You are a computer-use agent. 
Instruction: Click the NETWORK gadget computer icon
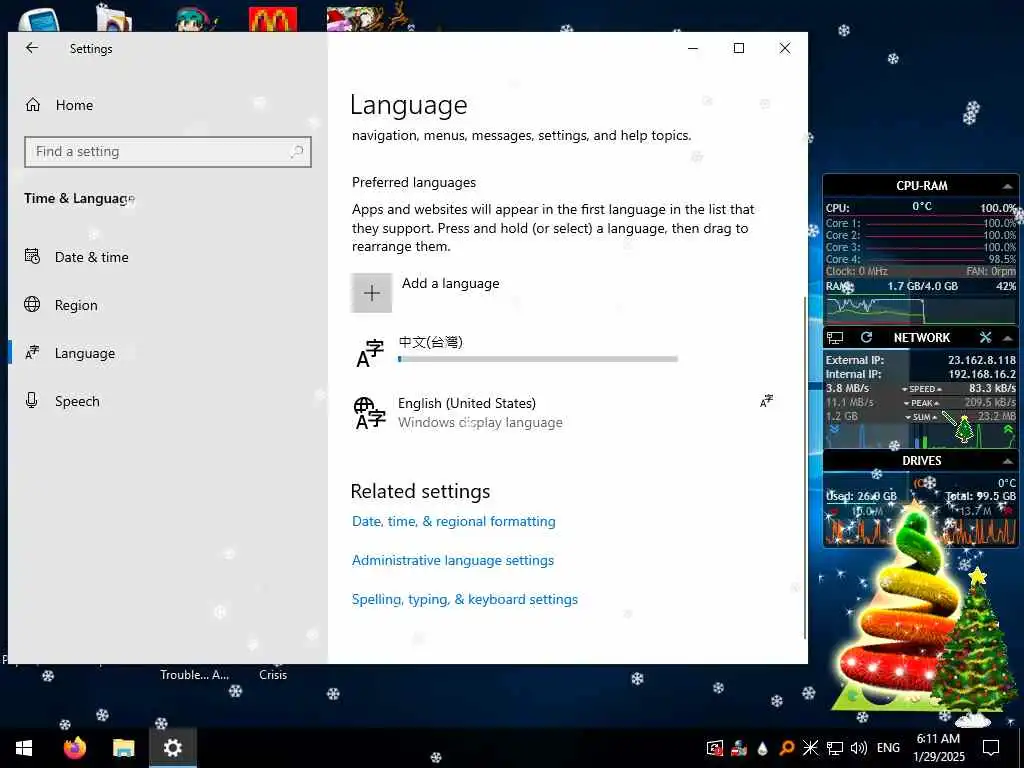tap(835, 338)
